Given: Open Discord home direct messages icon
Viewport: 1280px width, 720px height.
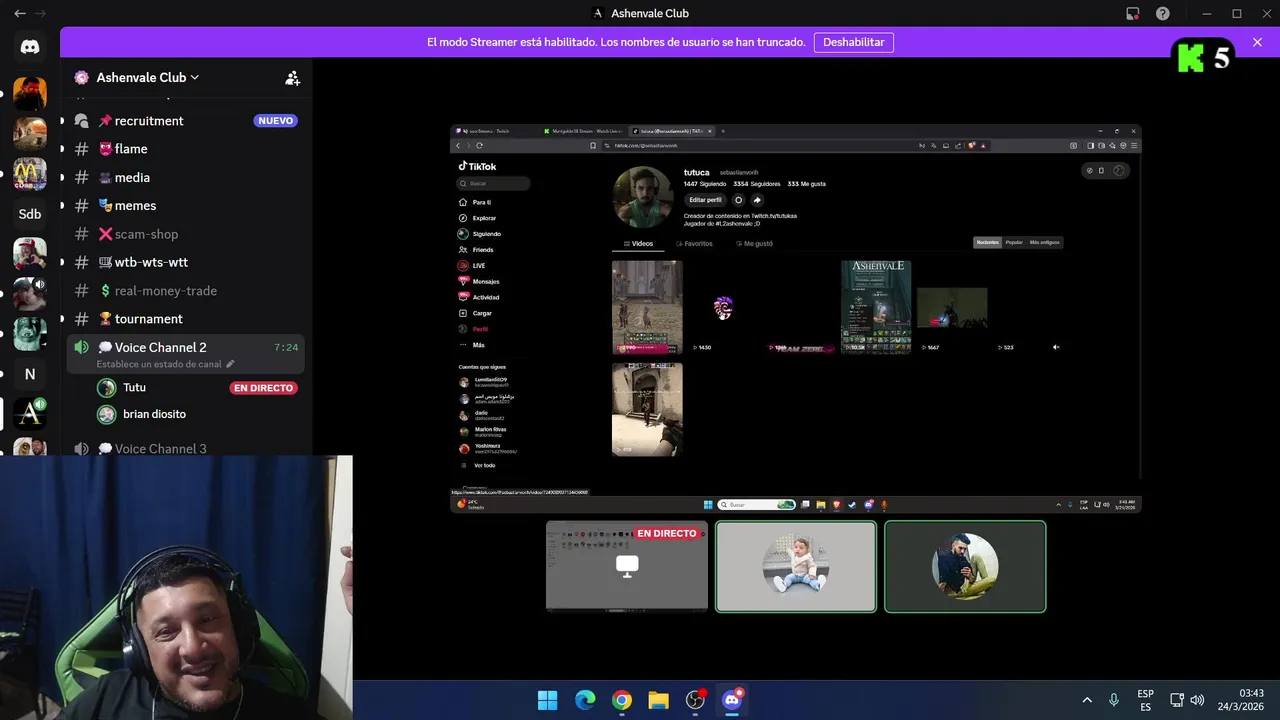Looking at the screenshot, I should [x=30, y=47].
